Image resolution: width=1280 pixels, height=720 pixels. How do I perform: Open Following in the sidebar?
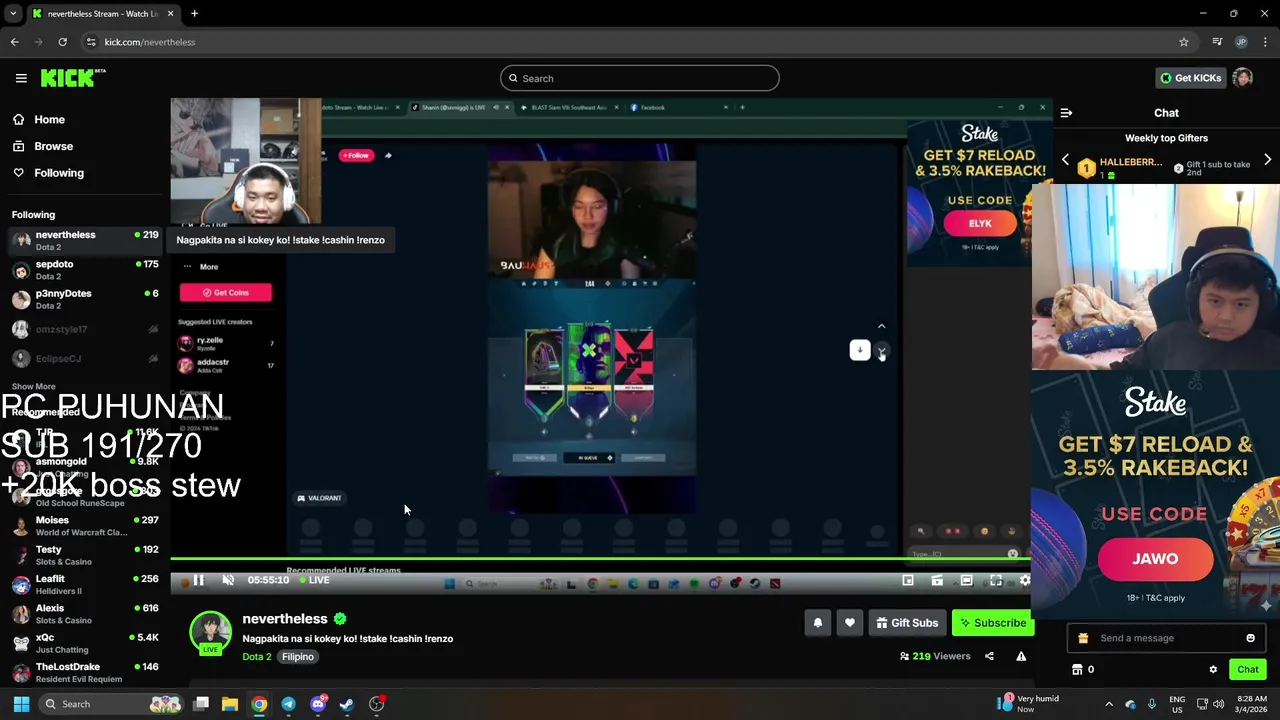pyautogui.click(x=59, y=173)
